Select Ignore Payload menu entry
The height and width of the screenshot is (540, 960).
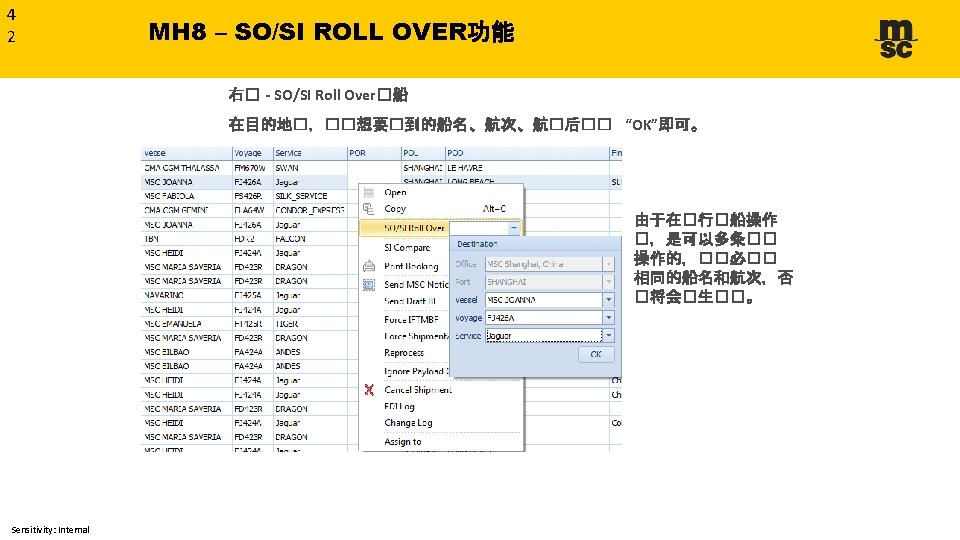point(416,372)
